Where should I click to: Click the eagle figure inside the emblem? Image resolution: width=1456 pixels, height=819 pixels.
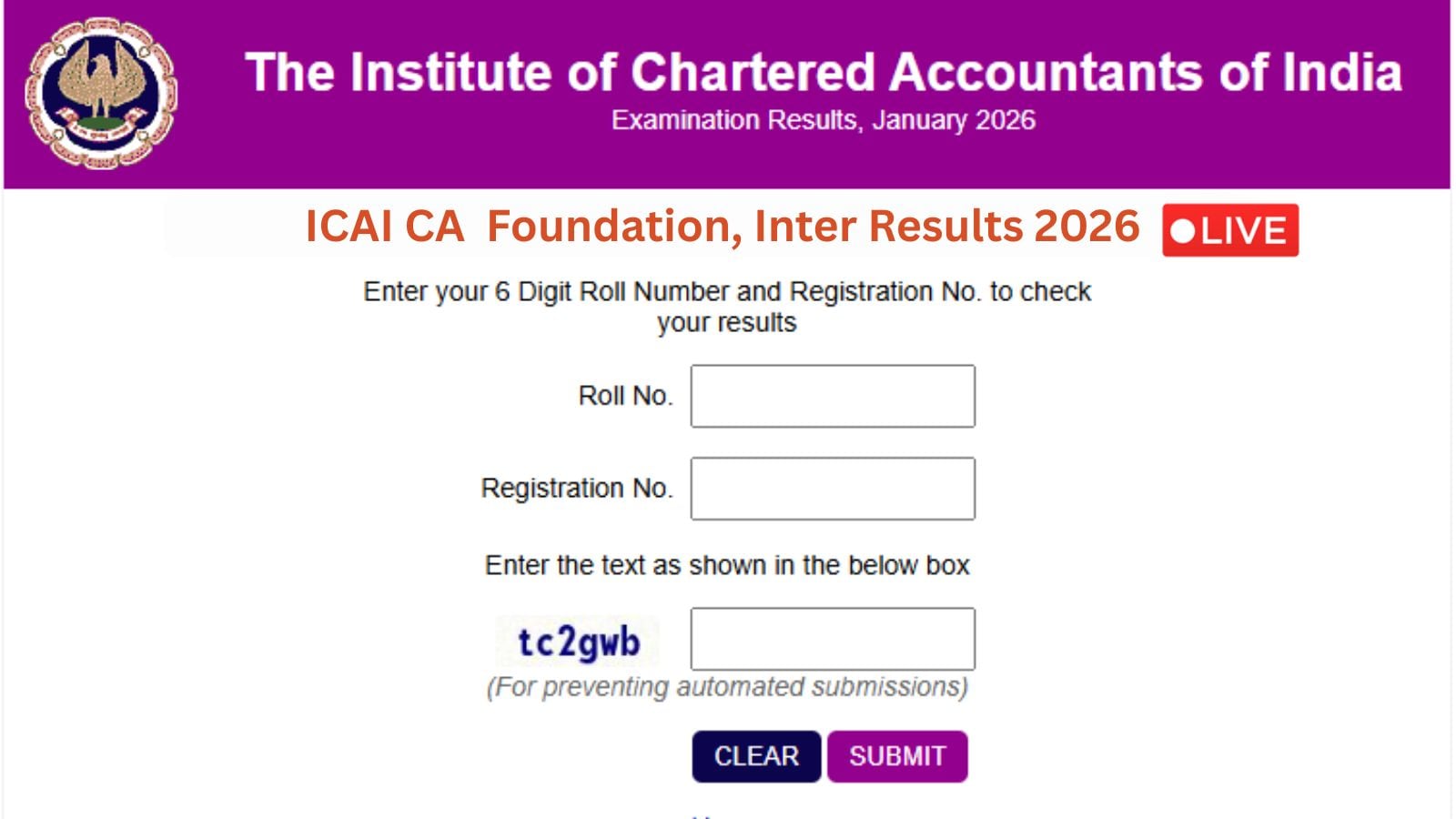(x=102, y=80)
